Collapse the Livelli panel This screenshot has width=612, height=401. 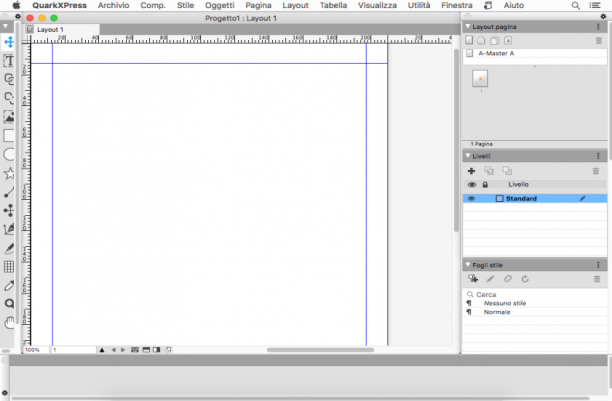[x=468, y=156]
